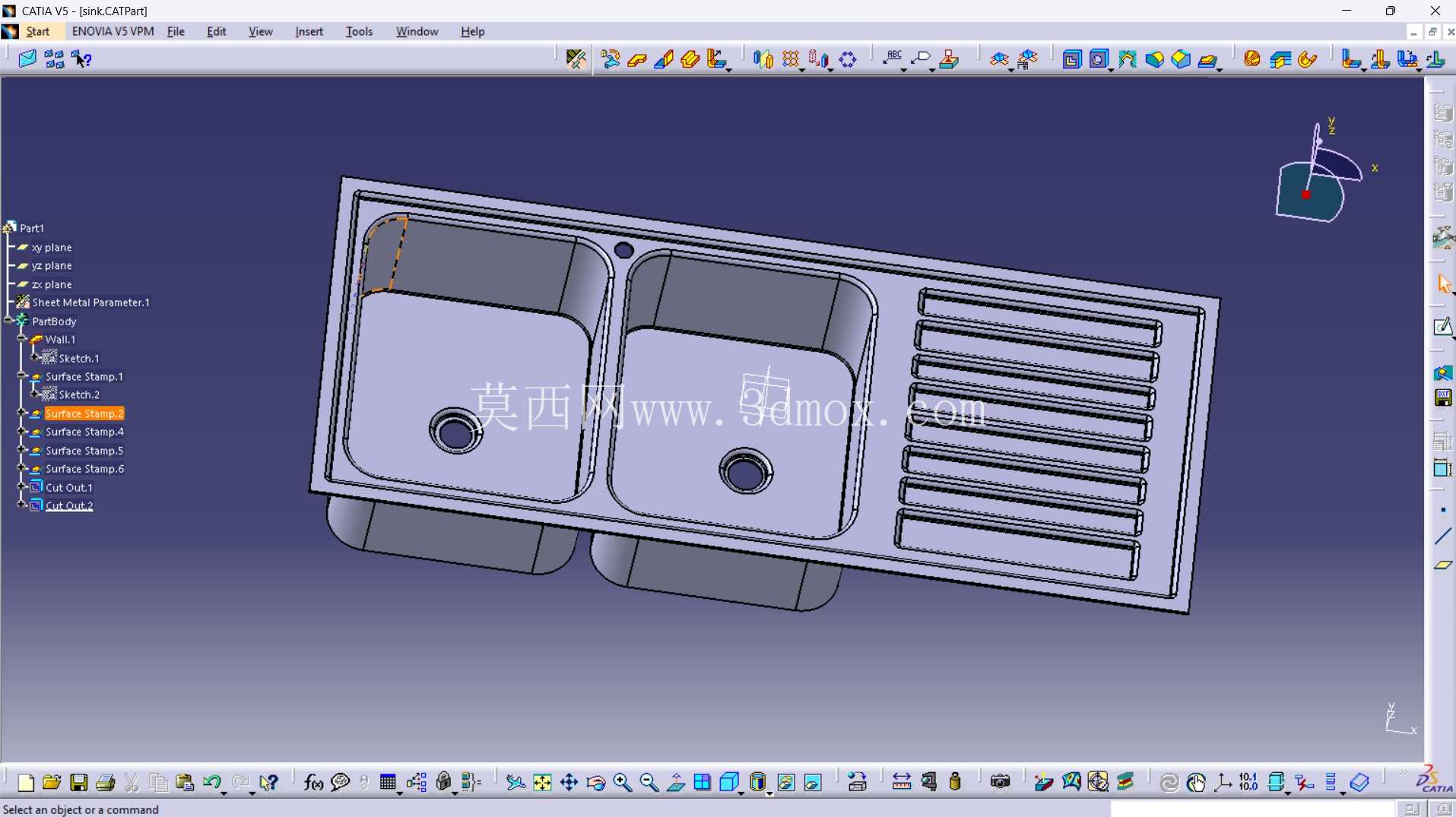Click the Measure Inertia weight icon
The height and width of the screenshot is (817, 1456).
956,782
